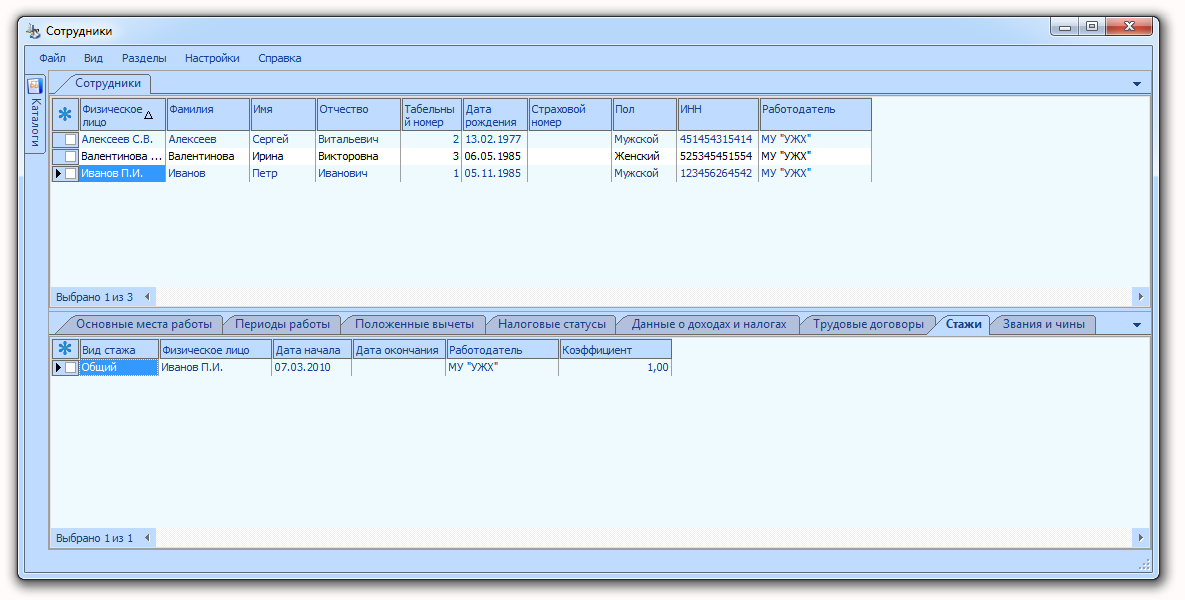Switch to Звания и чины tab
The height and width of the screenshot is (600, 1185).
click(1044, 324)
